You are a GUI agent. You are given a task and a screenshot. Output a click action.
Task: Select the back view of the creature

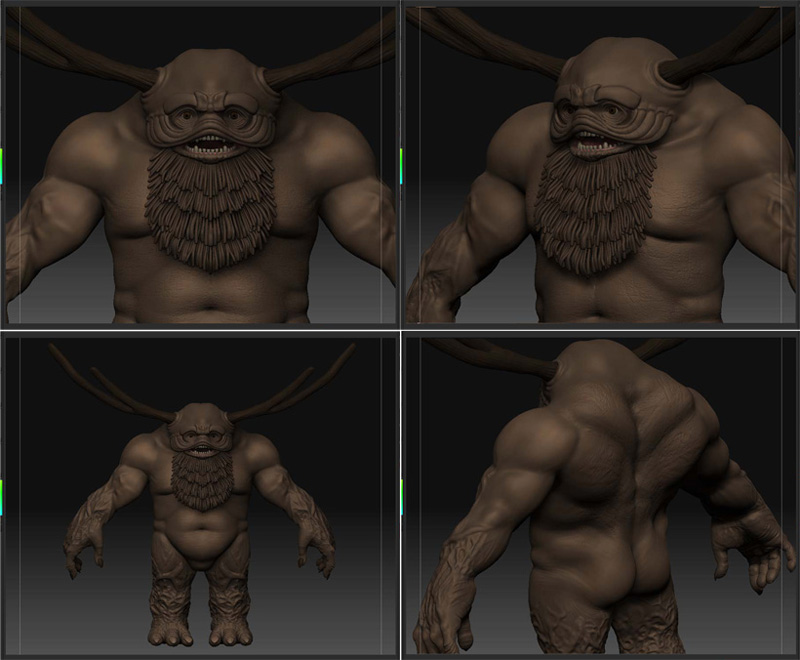click(x=601, y=495)
